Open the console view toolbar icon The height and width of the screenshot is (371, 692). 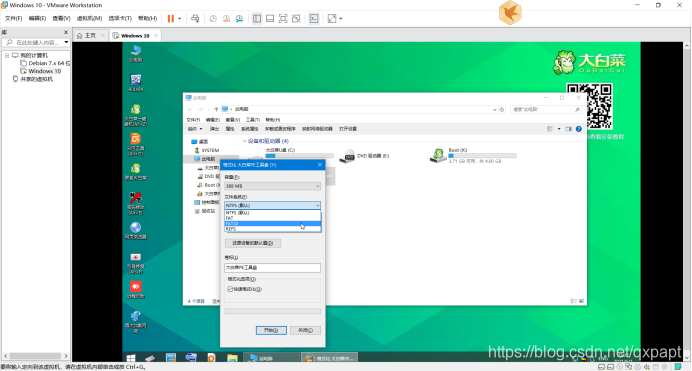pyautogui.click(x=314, y=19)
